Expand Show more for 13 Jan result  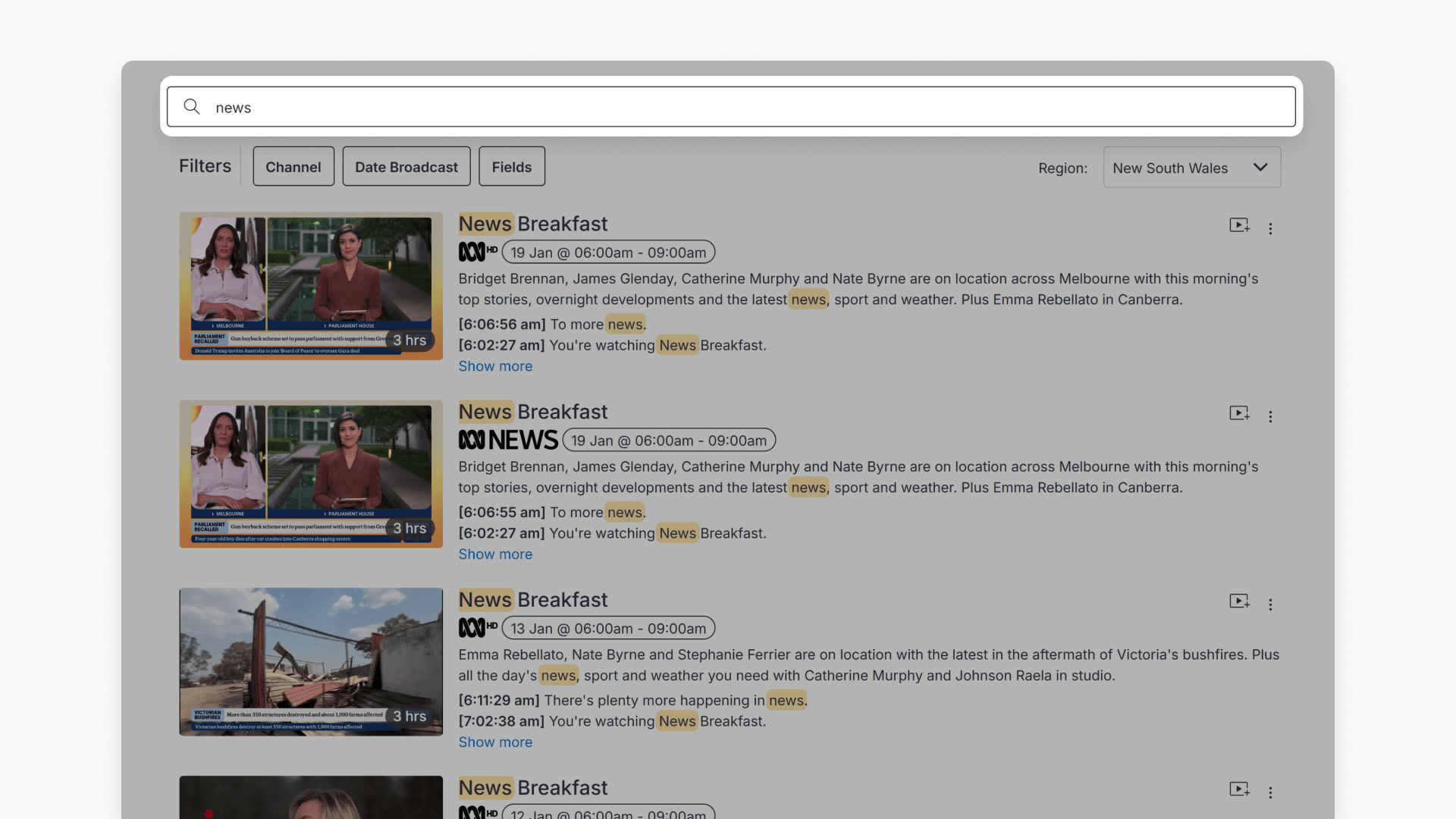click(495, 742)
